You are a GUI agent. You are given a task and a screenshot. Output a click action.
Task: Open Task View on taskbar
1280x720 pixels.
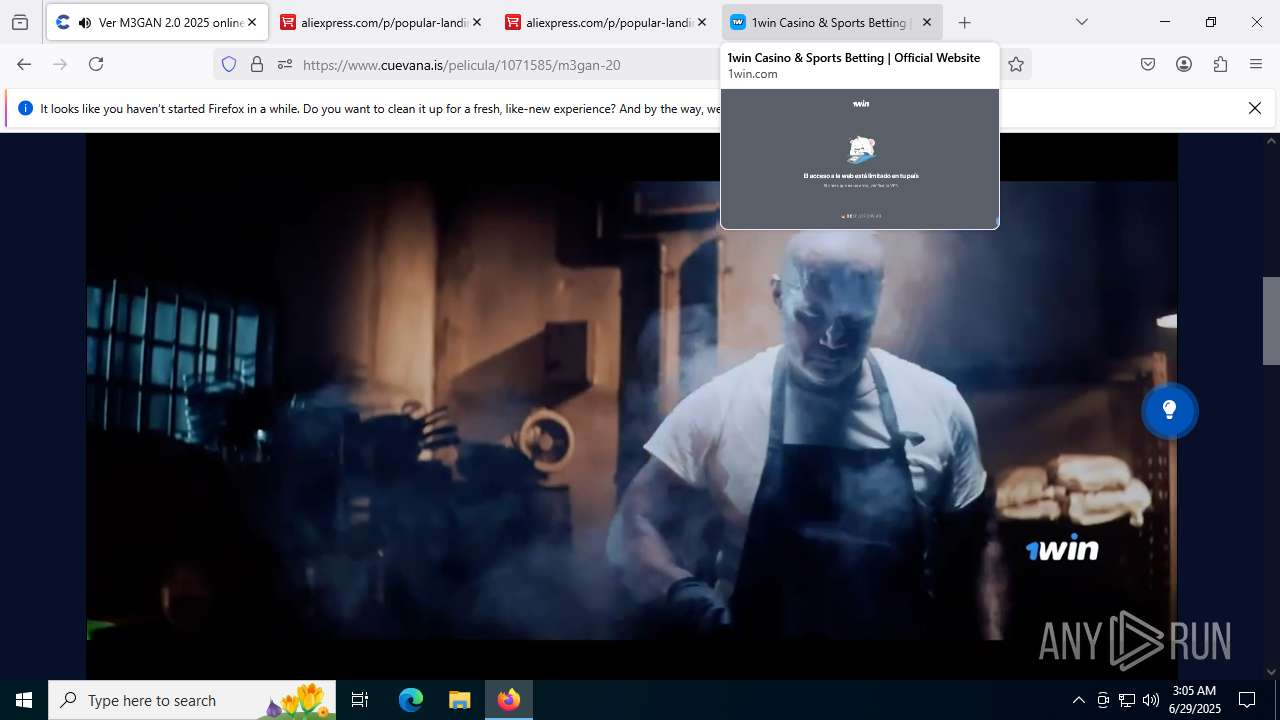(360, 700)
